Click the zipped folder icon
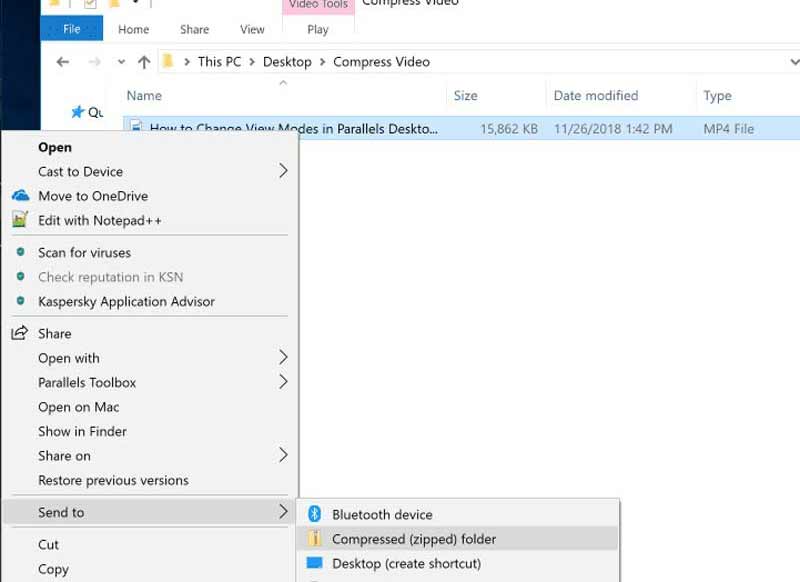The image size is (800, 582). pyautogui.click(x=315, y=538)
